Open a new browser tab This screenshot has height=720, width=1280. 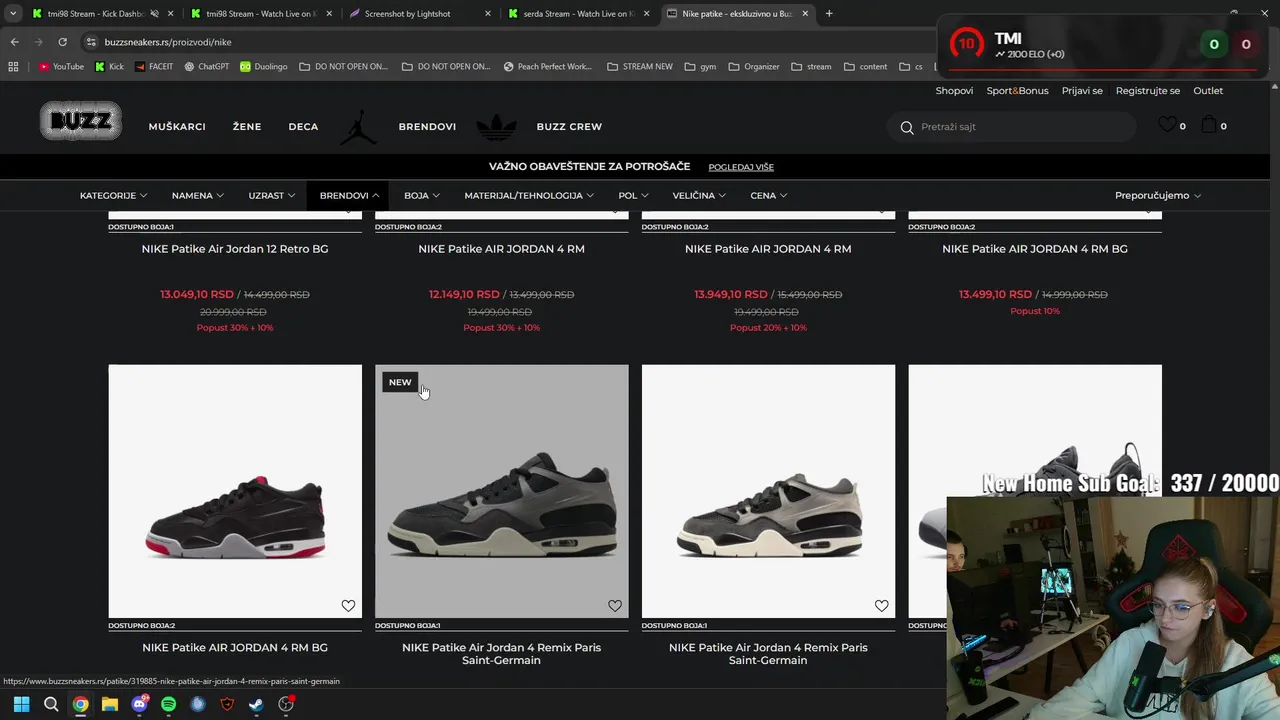pos(829,14)
